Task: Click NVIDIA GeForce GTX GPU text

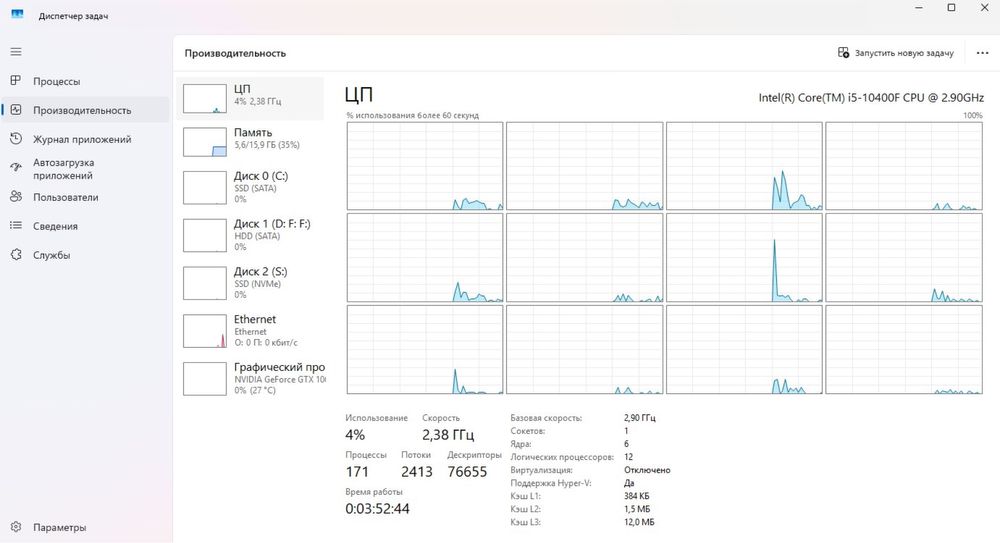Action: pos(279,379)
